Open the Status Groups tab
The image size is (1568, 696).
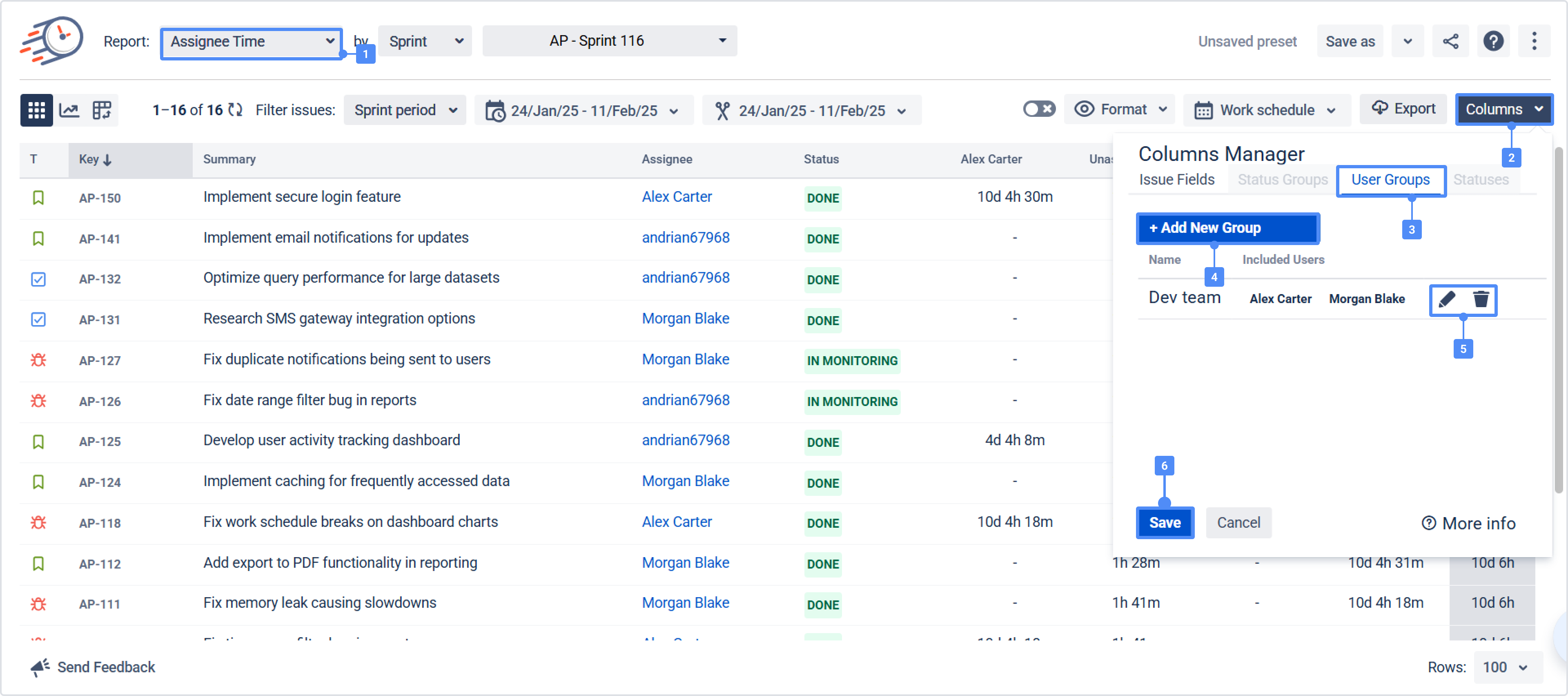click(1283, 180)
